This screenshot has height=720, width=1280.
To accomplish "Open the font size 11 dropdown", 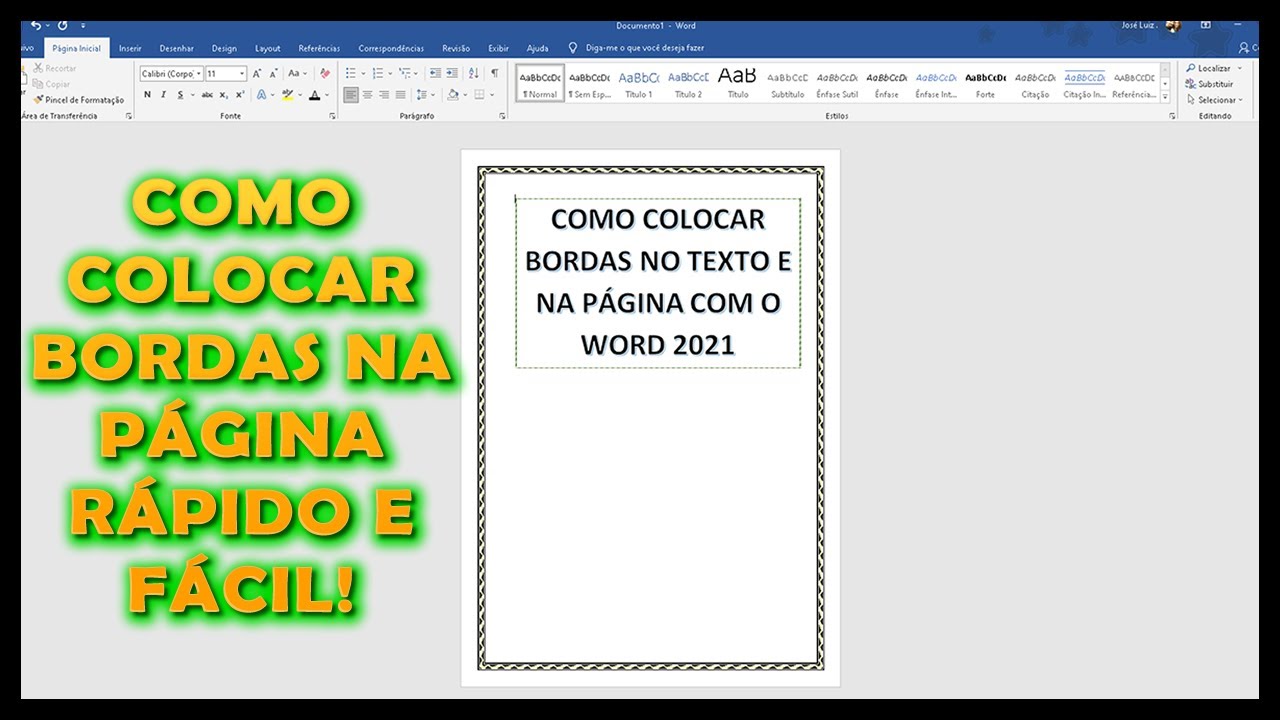I will 241,73.
